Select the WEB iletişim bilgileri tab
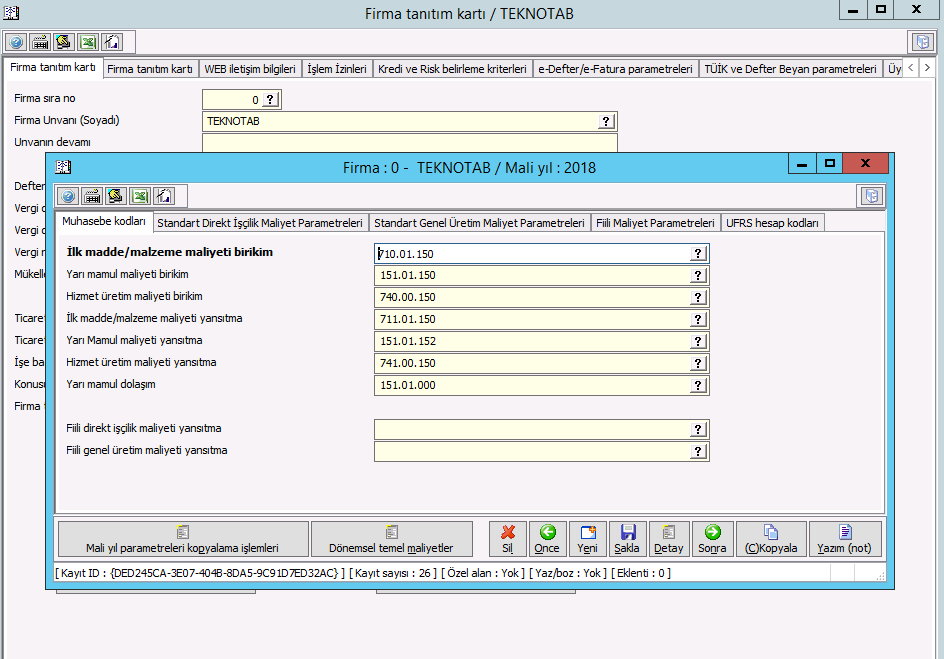The height and width of the screenshot is (659, 944). tap(250, 69)
